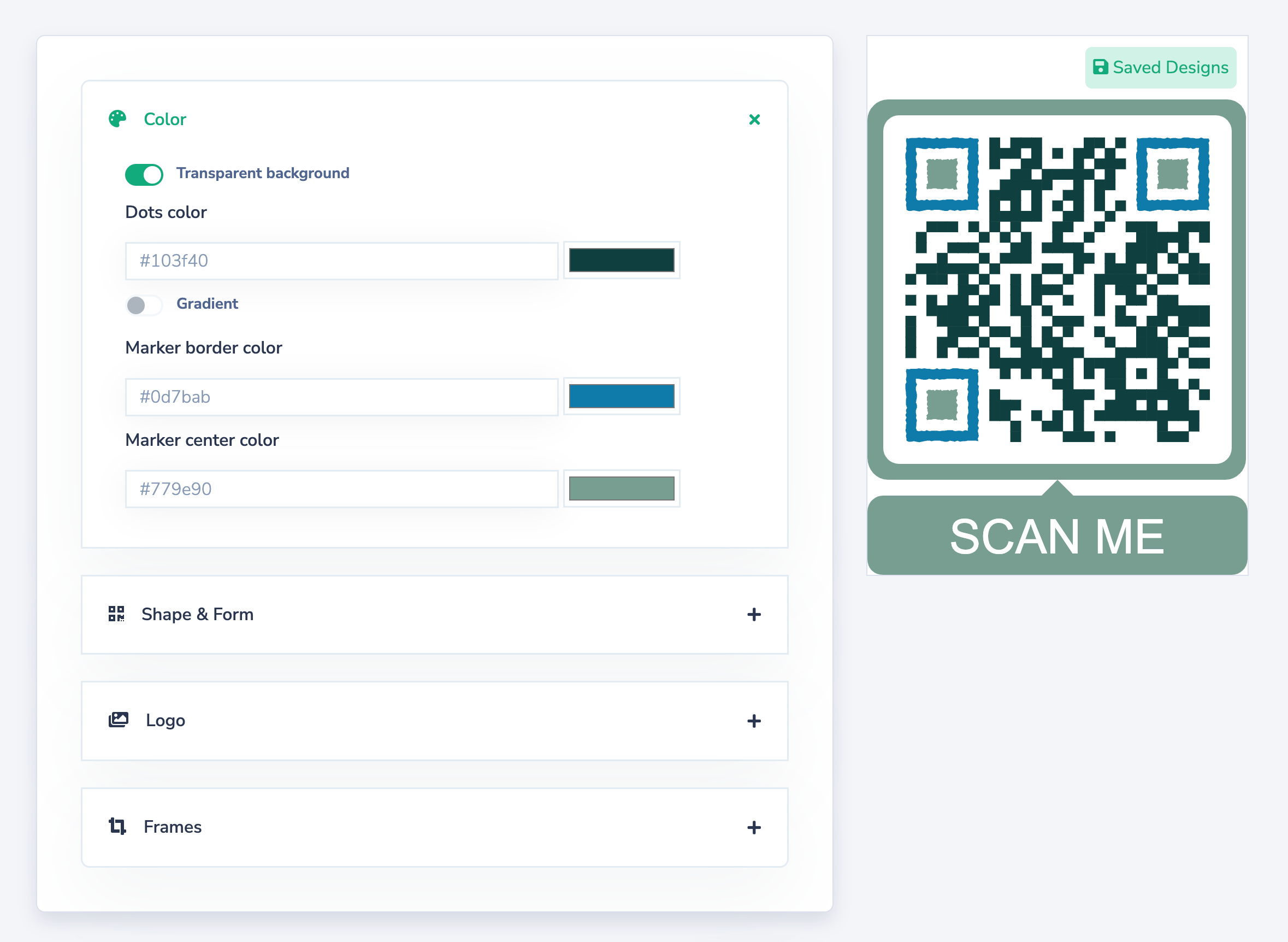1288x942 pixels.
Task: Click the Saved Designs floppy disk icon
Action: click(1100, 67)
